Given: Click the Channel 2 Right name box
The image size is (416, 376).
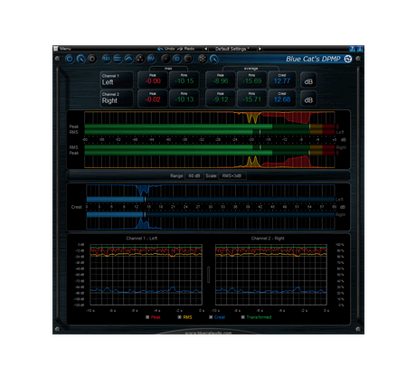Looking at the screenshot, I should pyautogui.click(x=116, y=98).
